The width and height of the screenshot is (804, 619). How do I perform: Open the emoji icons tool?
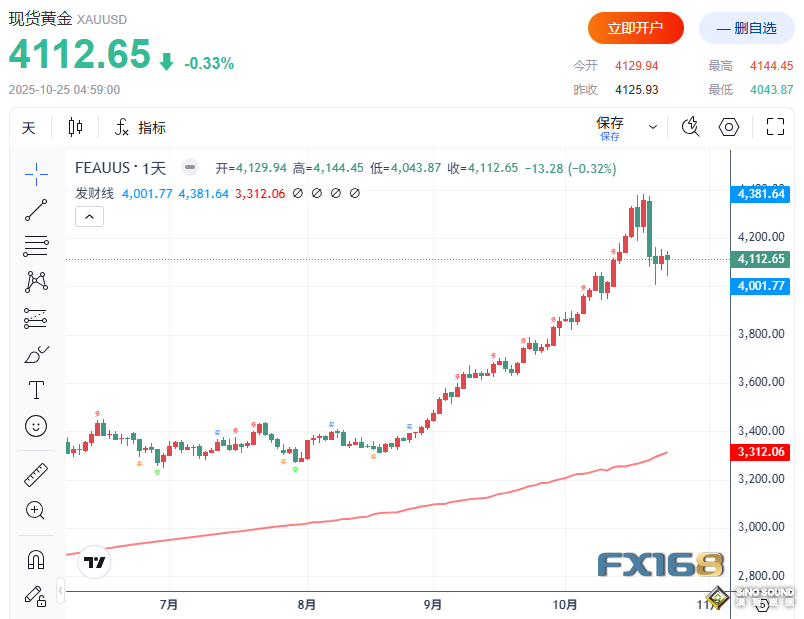[36, 426]
